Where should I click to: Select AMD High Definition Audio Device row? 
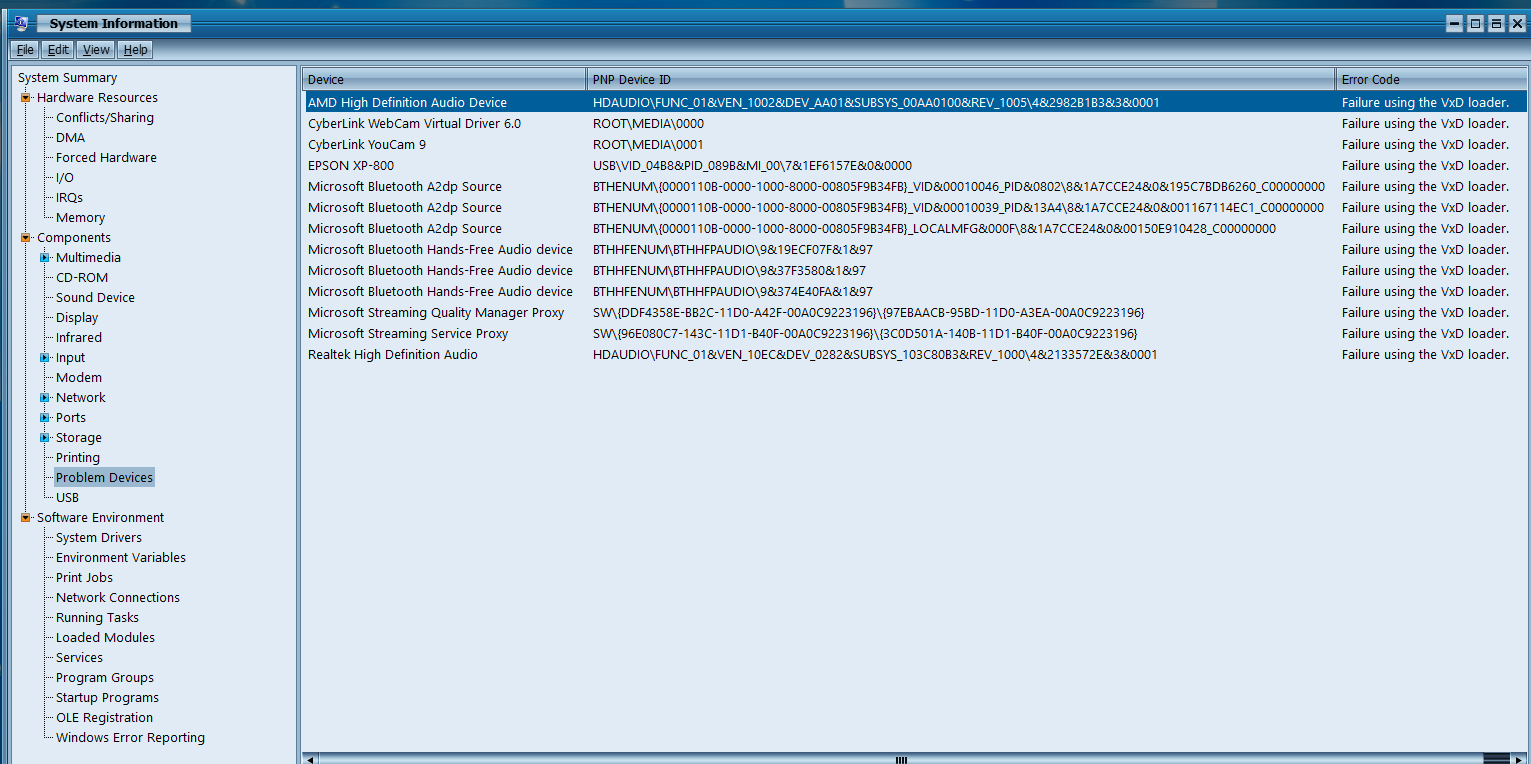(x=915, y=102)
